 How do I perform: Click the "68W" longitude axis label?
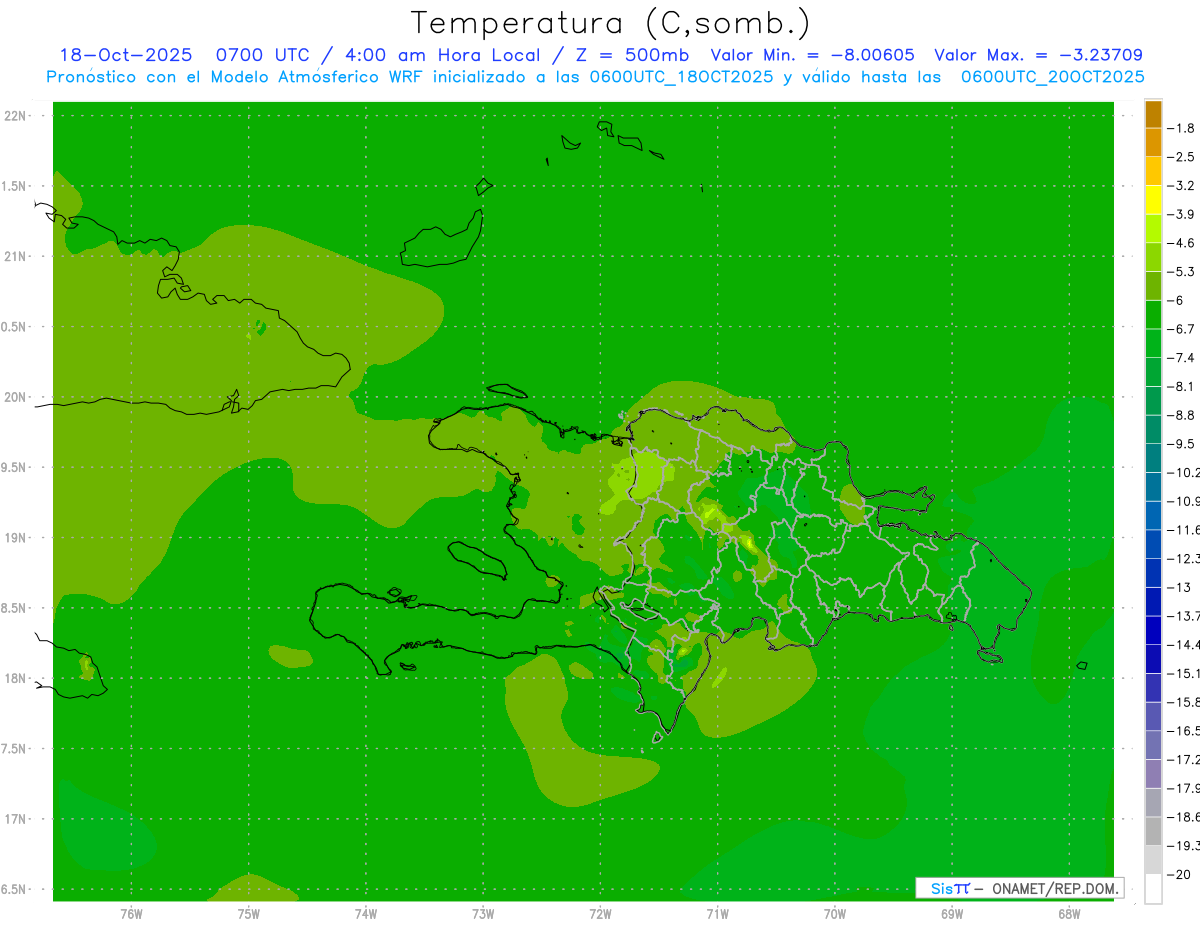coord(1068,914)
